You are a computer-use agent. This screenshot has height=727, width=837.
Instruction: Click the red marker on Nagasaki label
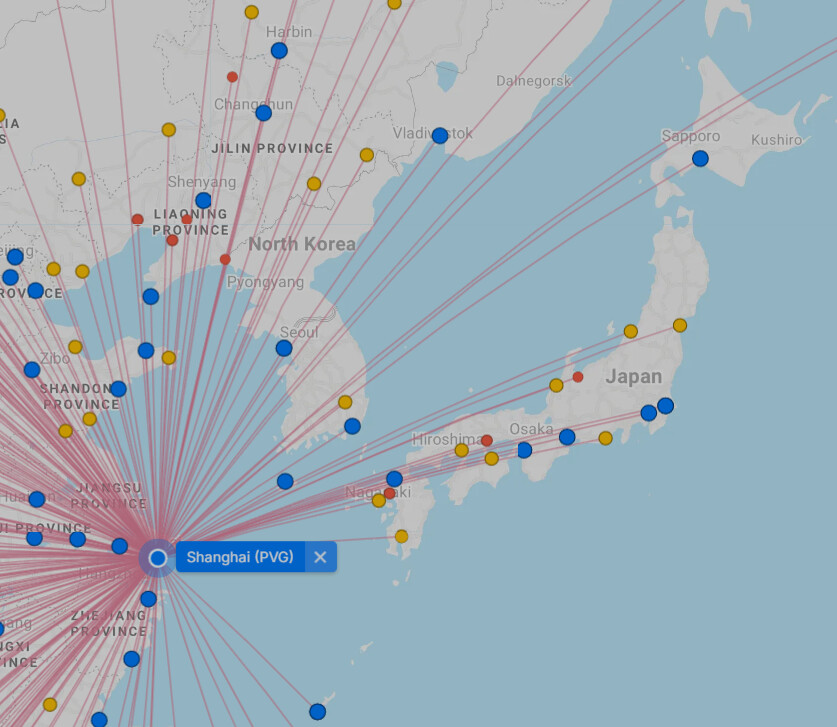coord(389,493)
